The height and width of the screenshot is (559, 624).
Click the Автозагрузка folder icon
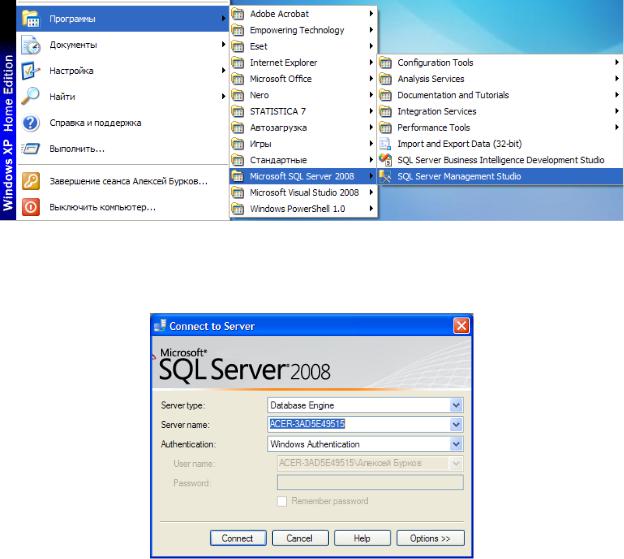click(238, 128)
